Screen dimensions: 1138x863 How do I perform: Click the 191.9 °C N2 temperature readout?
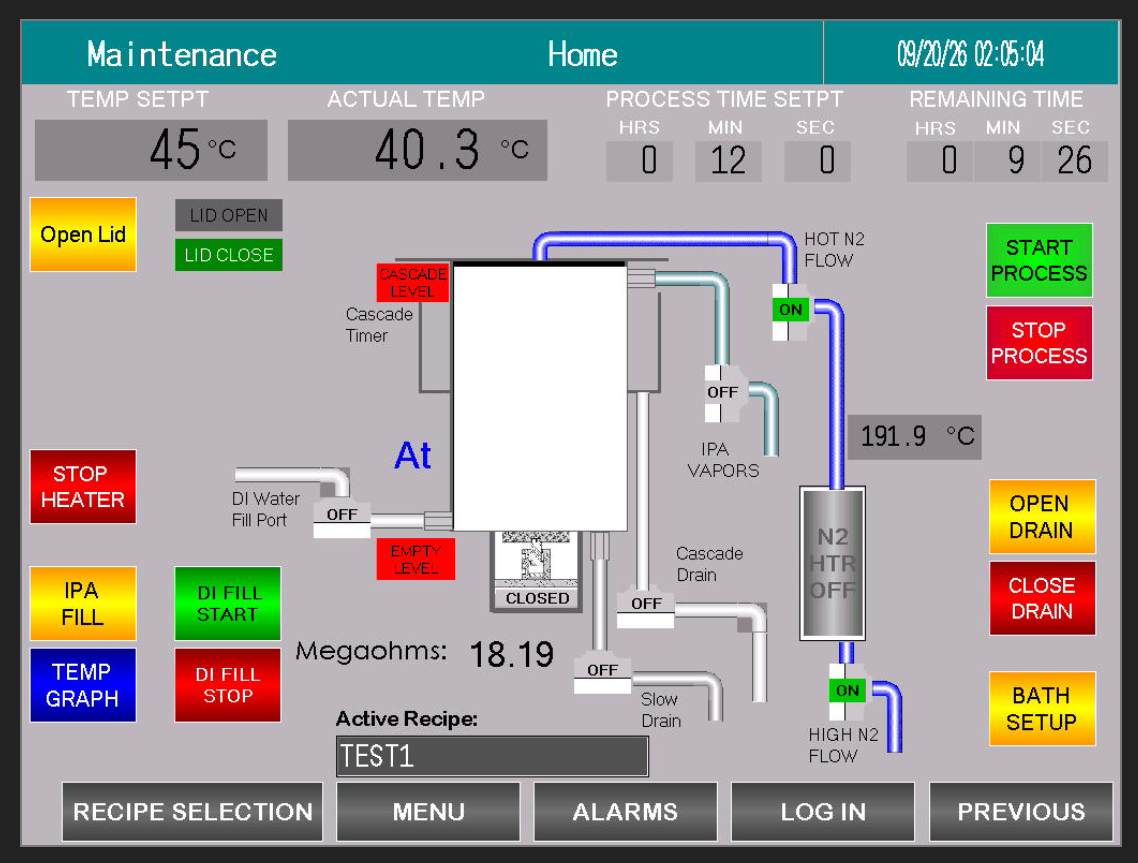pyautogui.click(x=914, y=437)
